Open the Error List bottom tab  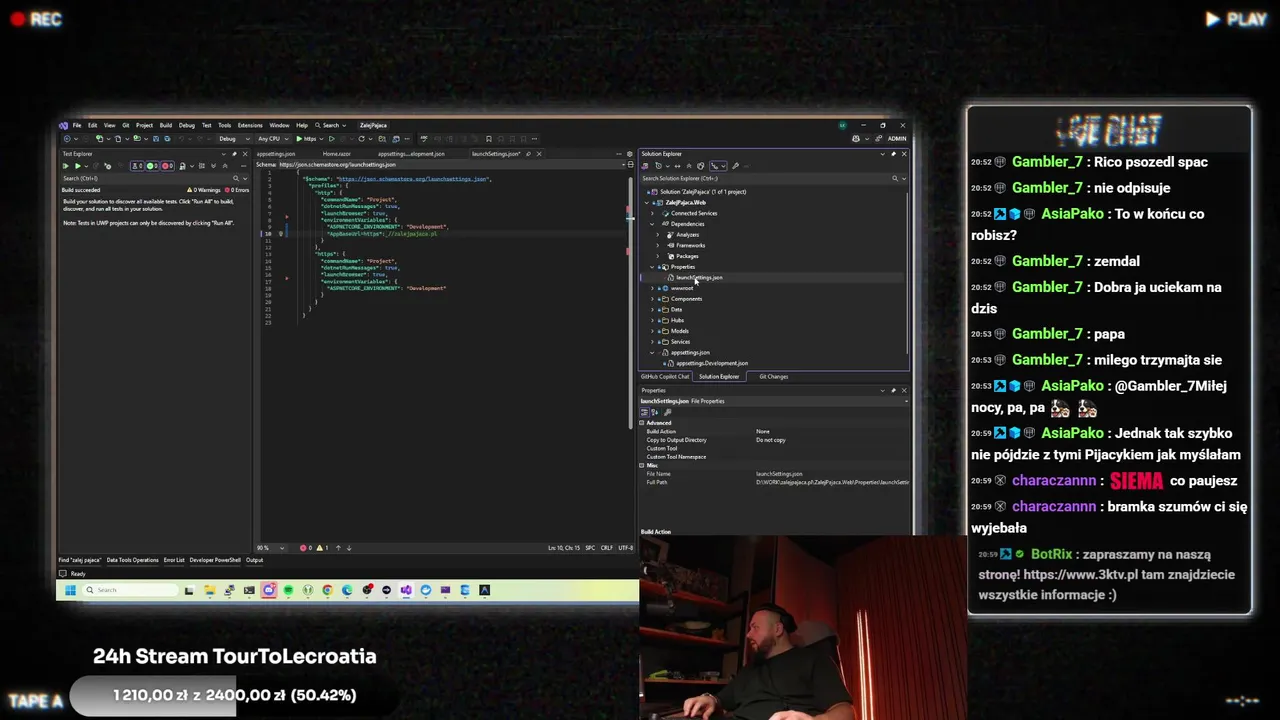pyautogui.click(x=174, y=560)
